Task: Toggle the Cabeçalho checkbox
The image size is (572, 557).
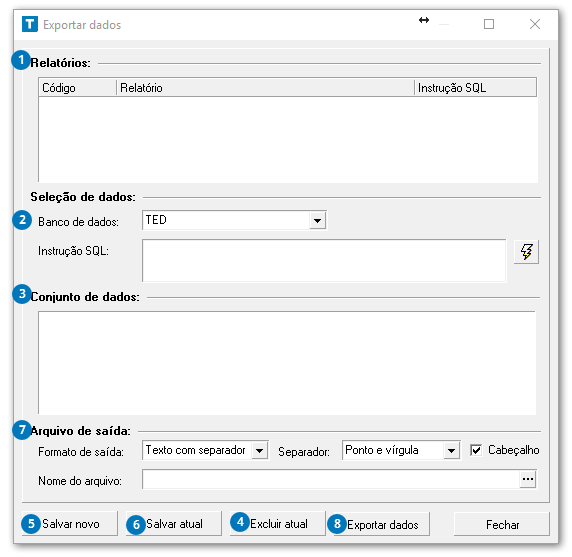Action: point(476,450)
